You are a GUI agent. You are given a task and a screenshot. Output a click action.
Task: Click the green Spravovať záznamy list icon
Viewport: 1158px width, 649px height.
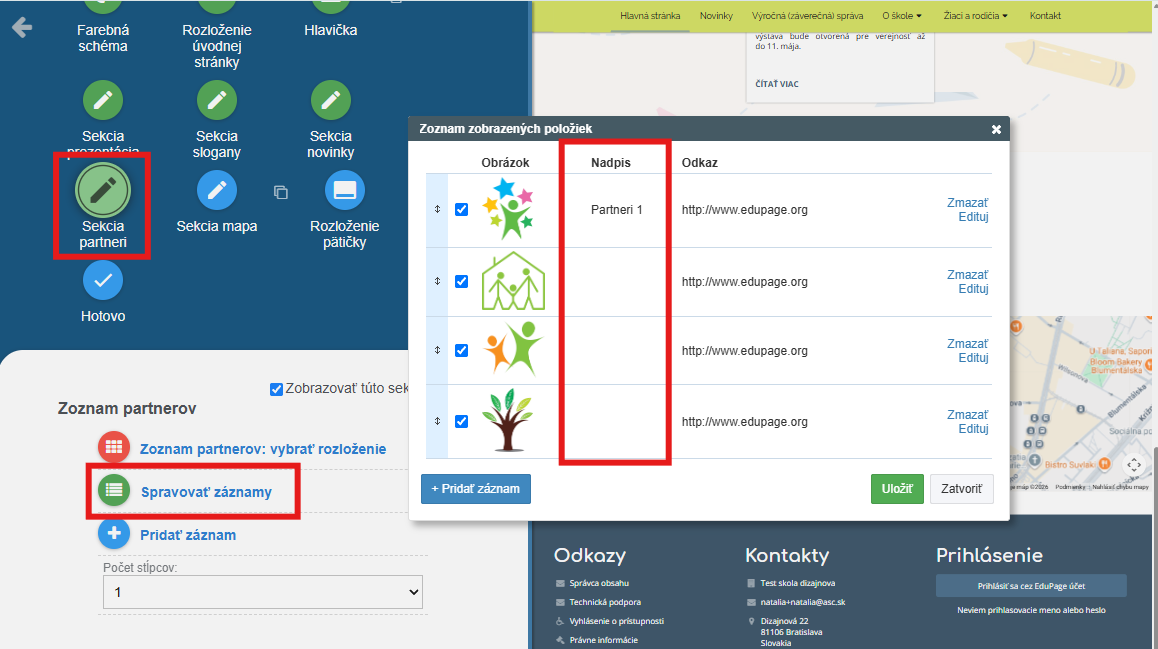click(x=114, y=490)
